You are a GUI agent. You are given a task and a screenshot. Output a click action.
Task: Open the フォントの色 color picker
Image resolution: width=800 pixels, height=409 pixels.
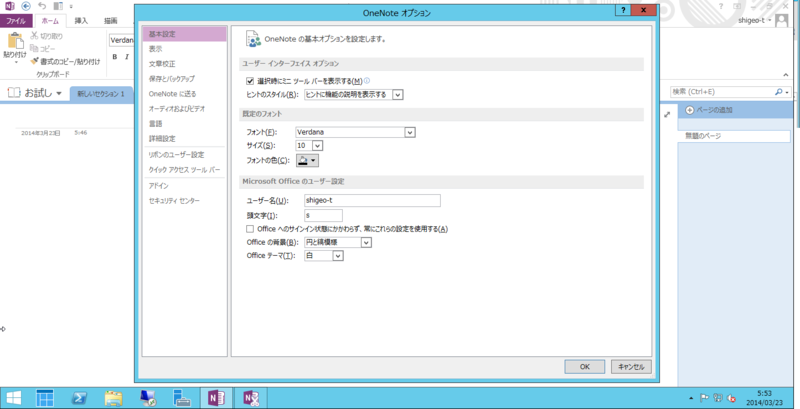click(307, 161)
